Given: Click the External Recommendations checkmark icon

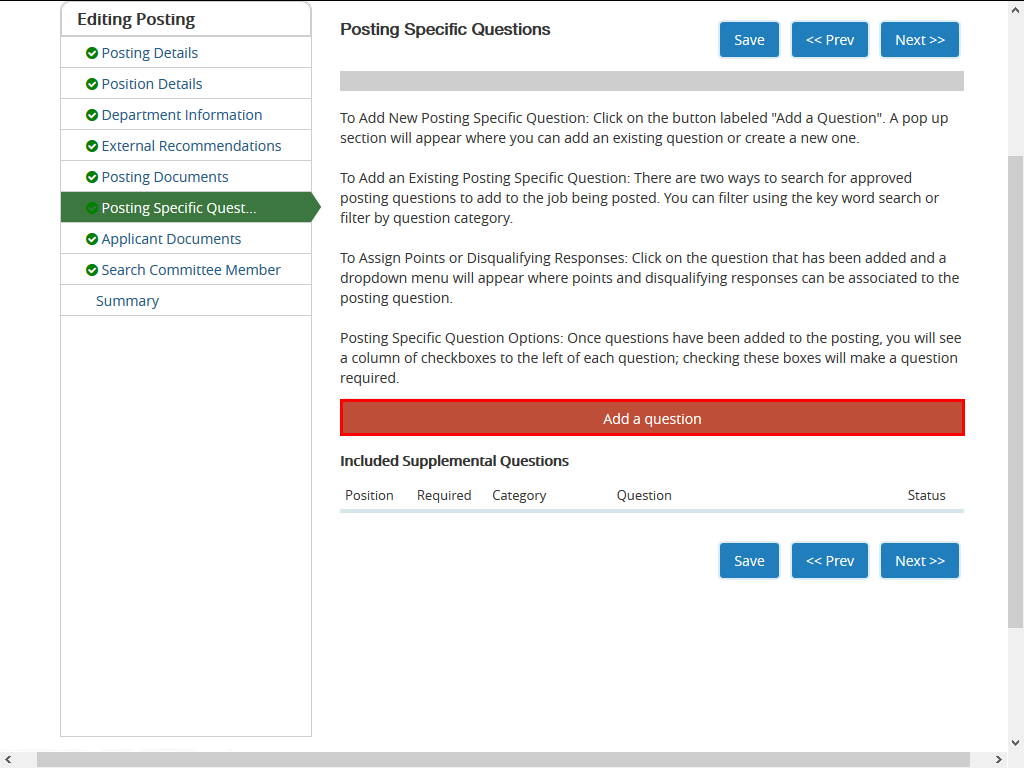Looking at the screenshot, I should coord(92,146).
